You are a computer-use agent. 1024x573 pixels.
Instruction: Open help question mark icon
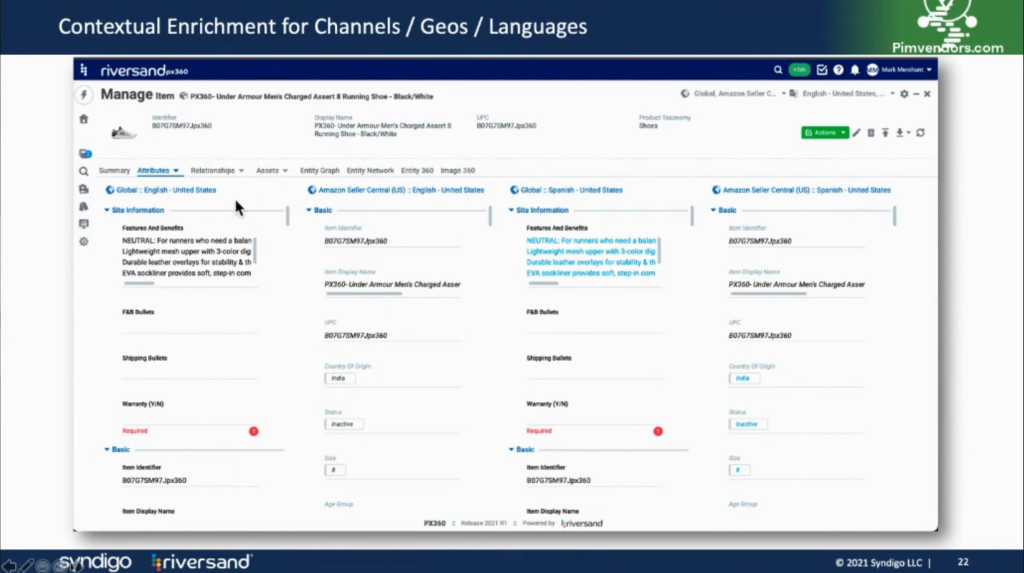pyautogui.click(x=839, y=70)
